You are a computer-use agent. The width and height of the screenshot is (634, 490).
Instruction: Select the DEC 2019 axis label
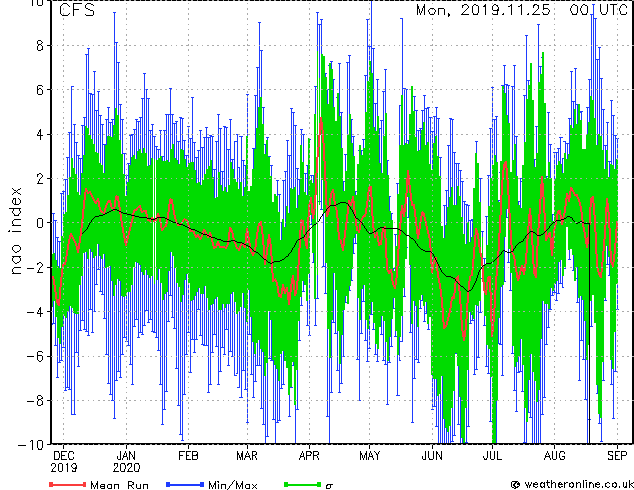click(63, 462)
